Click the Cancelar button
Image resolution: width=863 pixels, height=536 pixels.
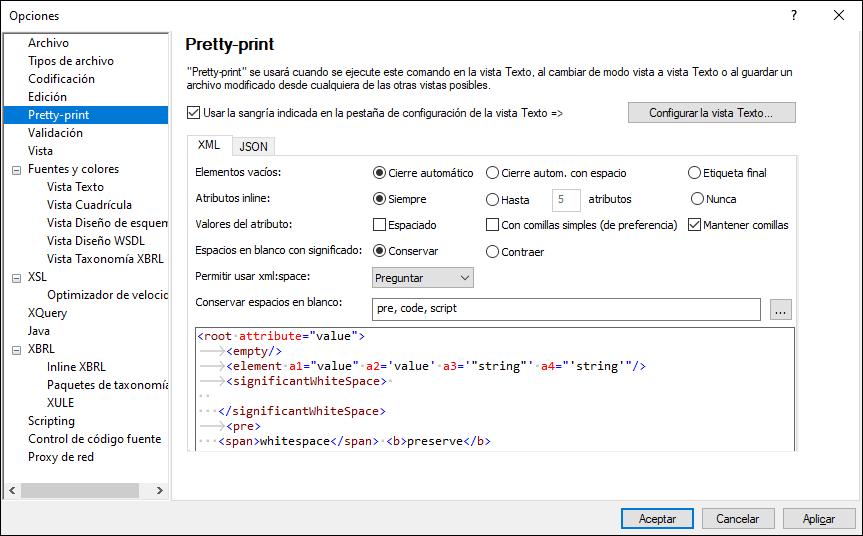point(738,518)
